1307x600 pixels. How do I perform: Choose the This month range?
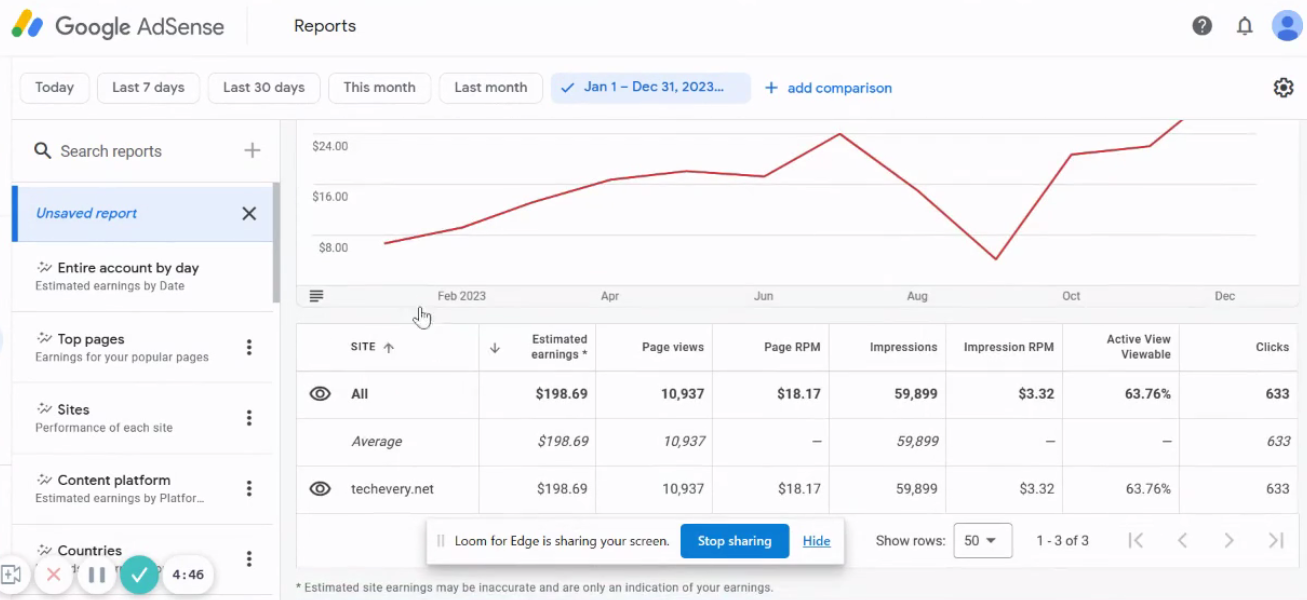coord(379,87)
